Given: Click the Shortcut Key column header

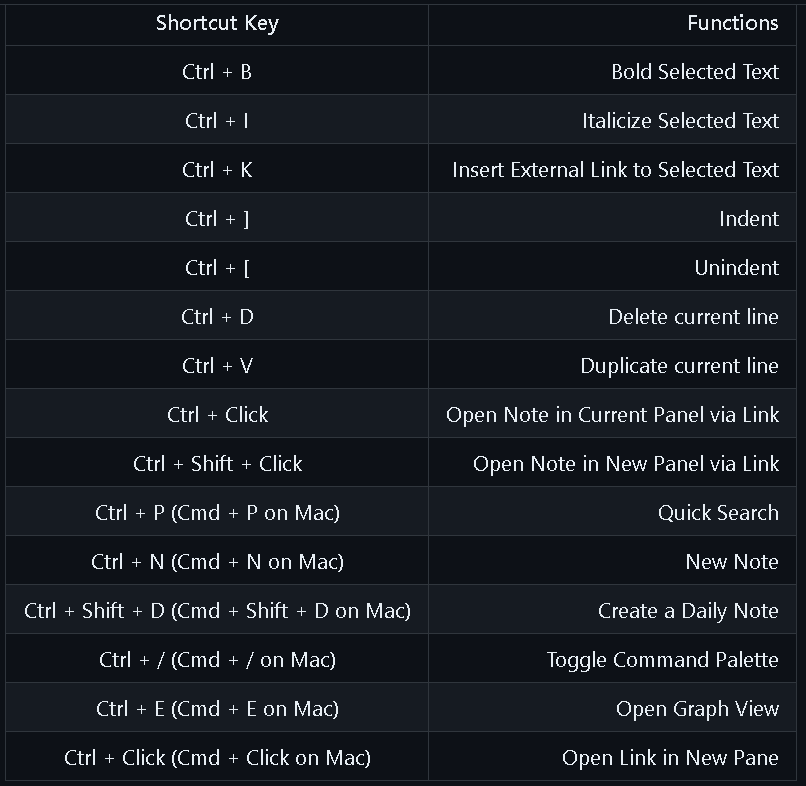Looking at the screenshot, I should pos(217,24).
